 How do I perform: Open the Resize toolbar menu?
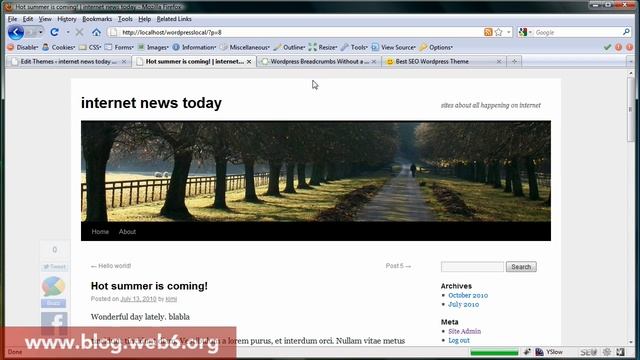[x=323, y=47]
